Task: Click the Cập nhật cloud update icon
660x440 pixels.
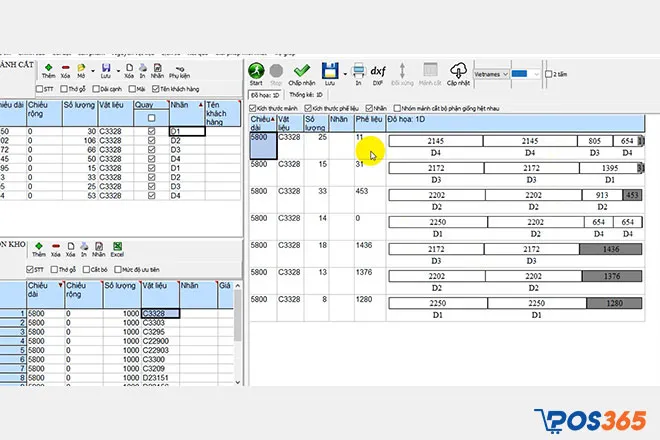Action: (x=459, y=71)
